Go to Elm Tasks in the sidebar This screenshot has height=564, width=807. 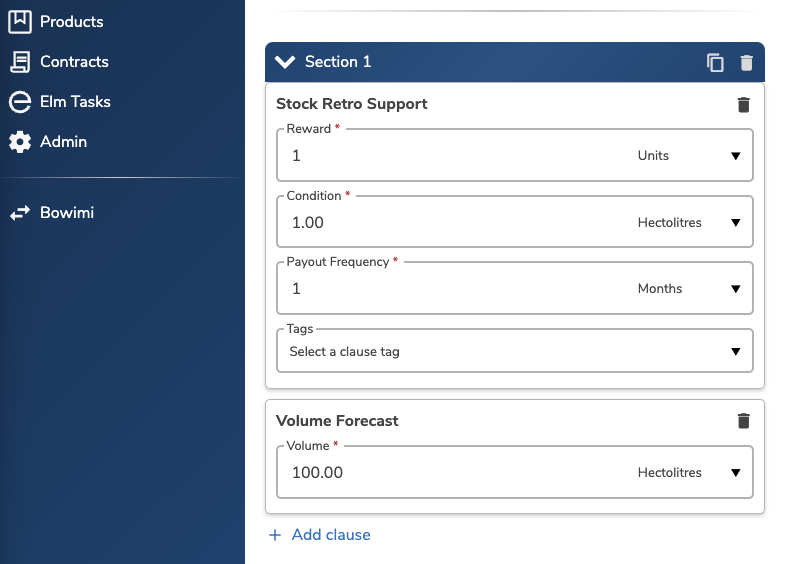(75, 102)
